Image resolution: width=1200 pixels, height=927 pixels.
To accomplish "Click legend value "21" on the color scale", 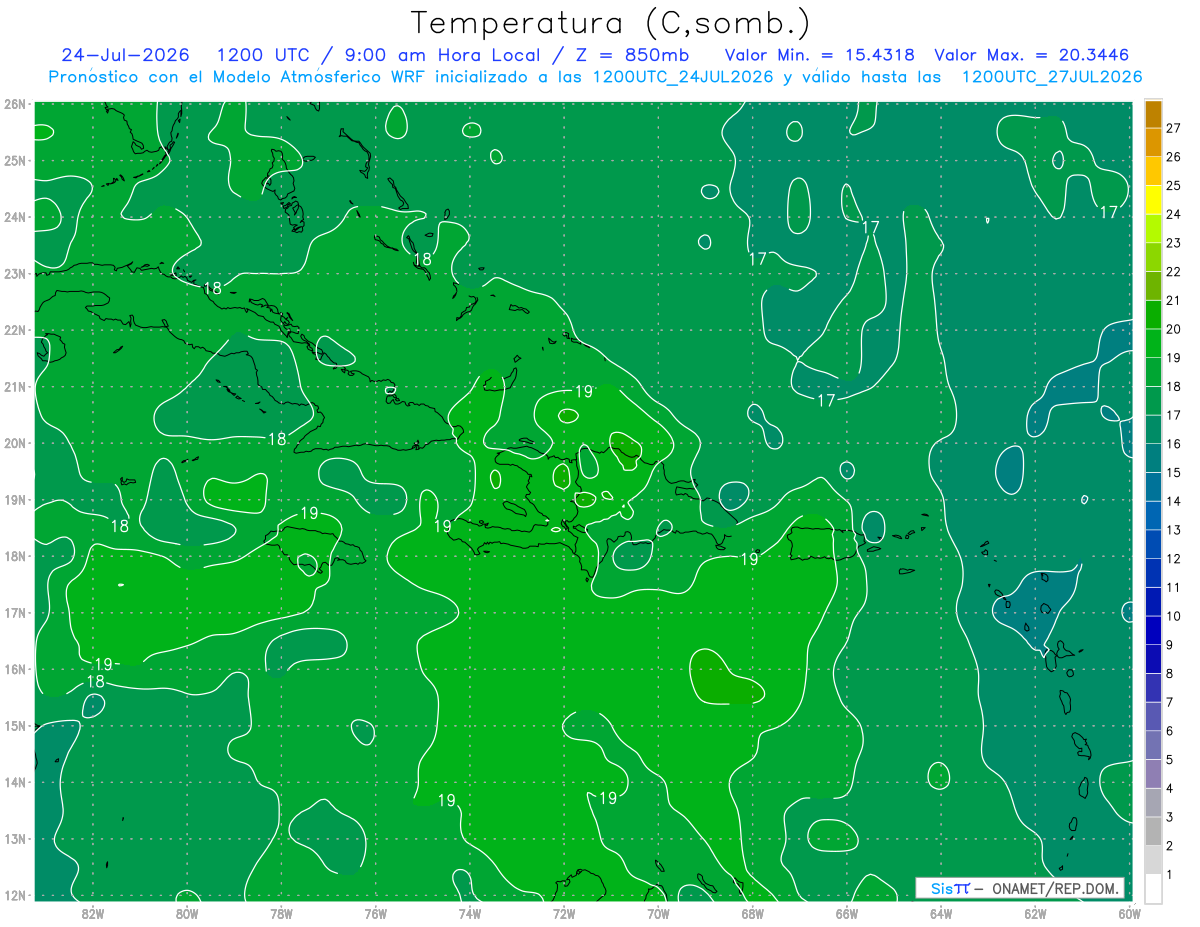I will tap(1174, 300).
